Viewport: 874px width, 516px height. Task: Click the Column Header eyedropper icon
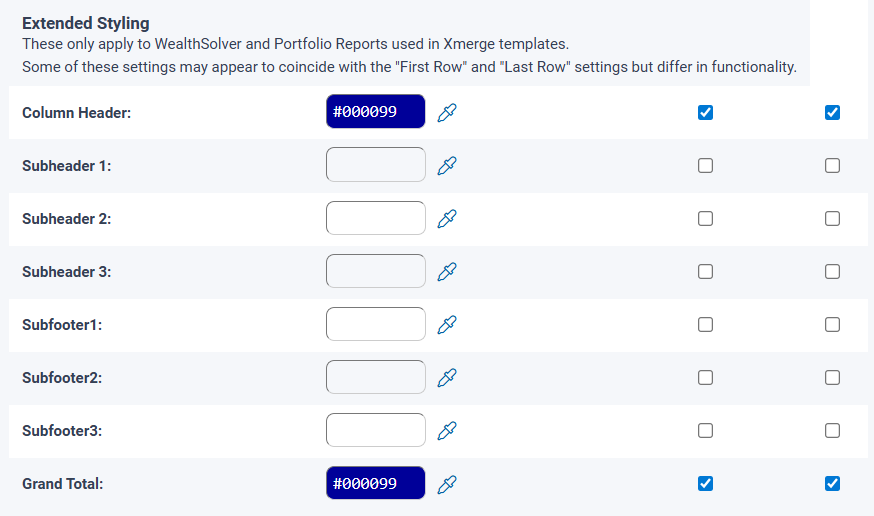(x=447, y=112)
